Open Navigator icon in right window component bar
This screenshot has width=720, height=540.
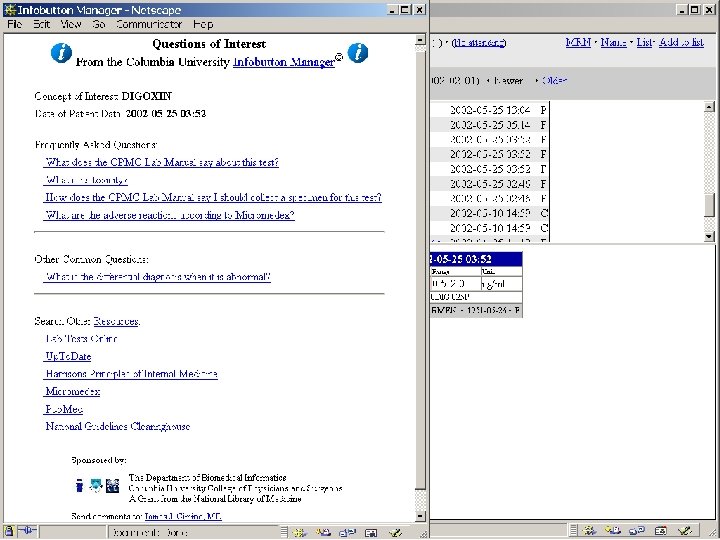[x=589, y=531]
